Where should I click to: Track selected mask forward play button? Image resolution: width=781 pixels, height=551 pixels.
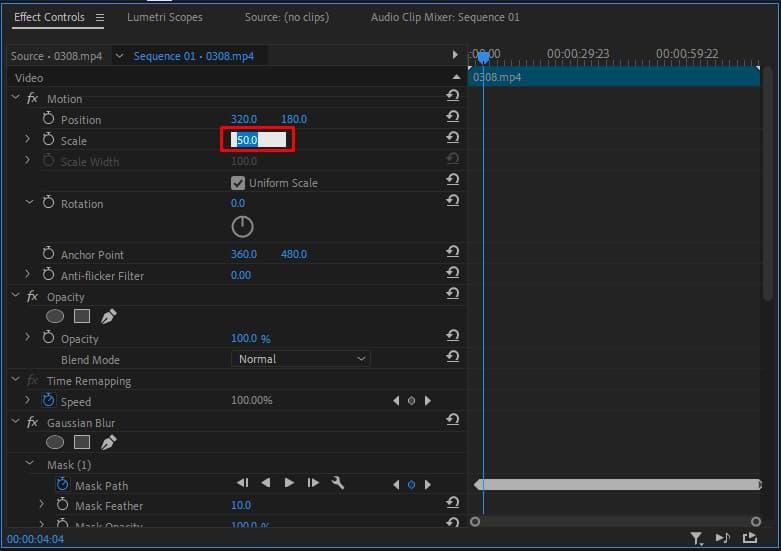[x=289, y=483]
